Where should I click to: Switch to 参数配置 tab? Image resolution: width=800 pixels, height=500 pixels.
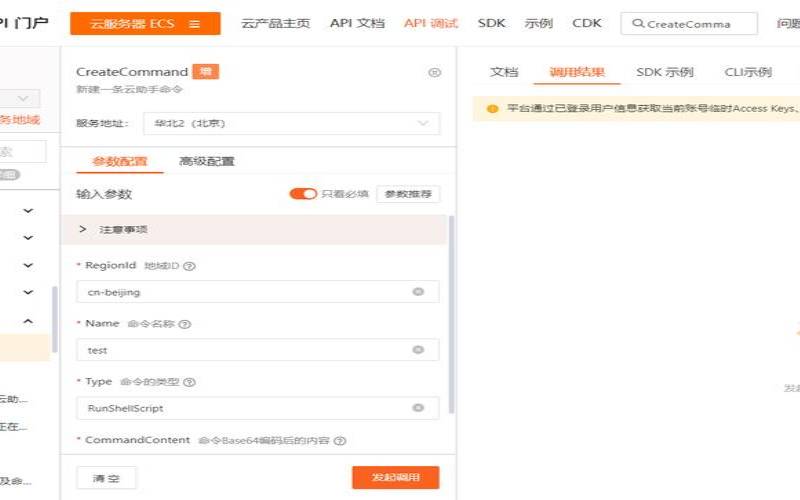120,161
